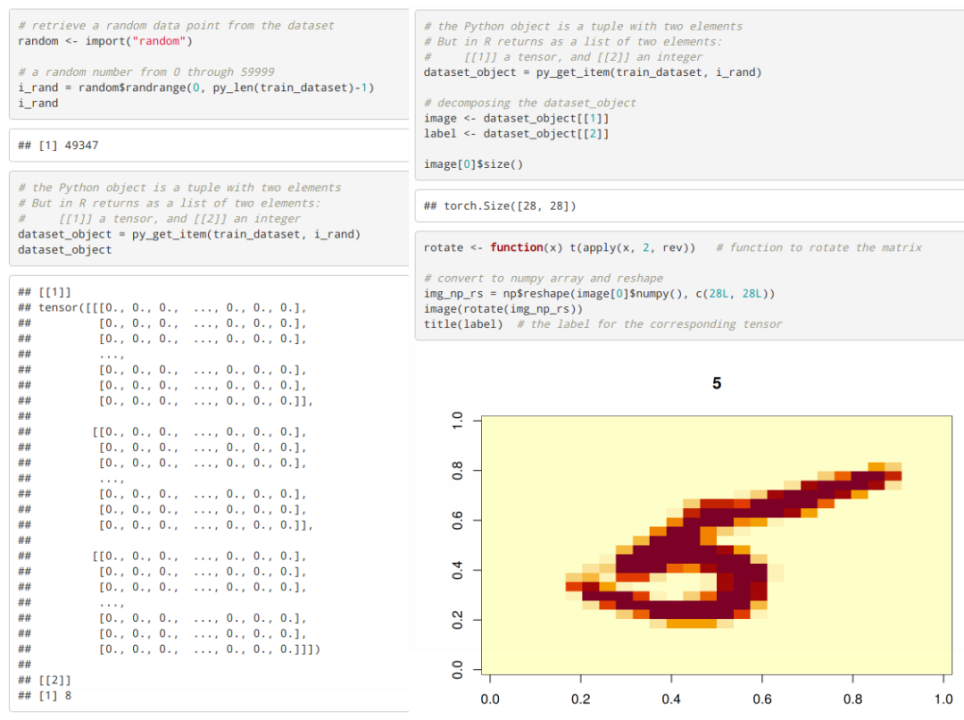Viewport: 964px width, 720px height.
Task: Click the "## [[1]]" output line
Action: pyautogui.click(x=44, y=292)
